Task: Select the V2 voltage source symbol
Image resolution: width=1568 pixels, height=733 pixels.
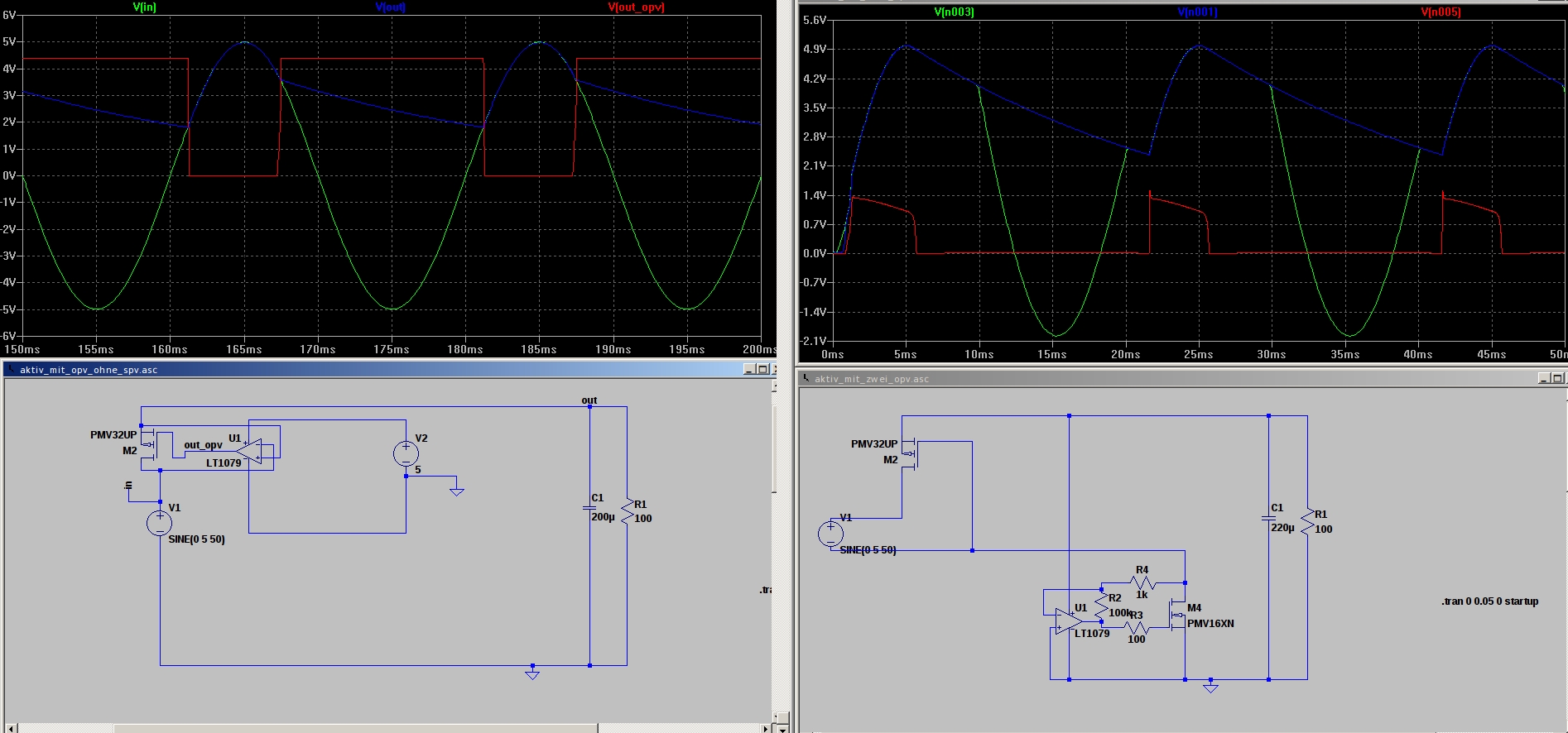Action: coord(406,453)
